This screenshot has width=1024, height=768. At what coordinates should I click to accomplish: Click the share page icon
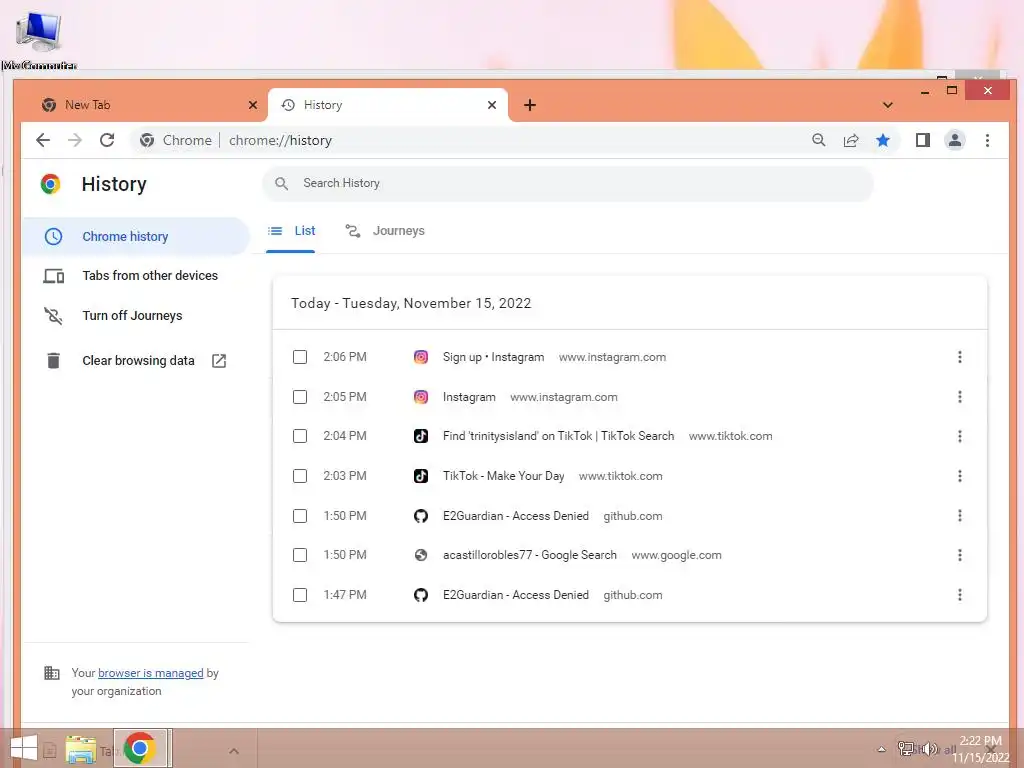(x=850, y=140)
